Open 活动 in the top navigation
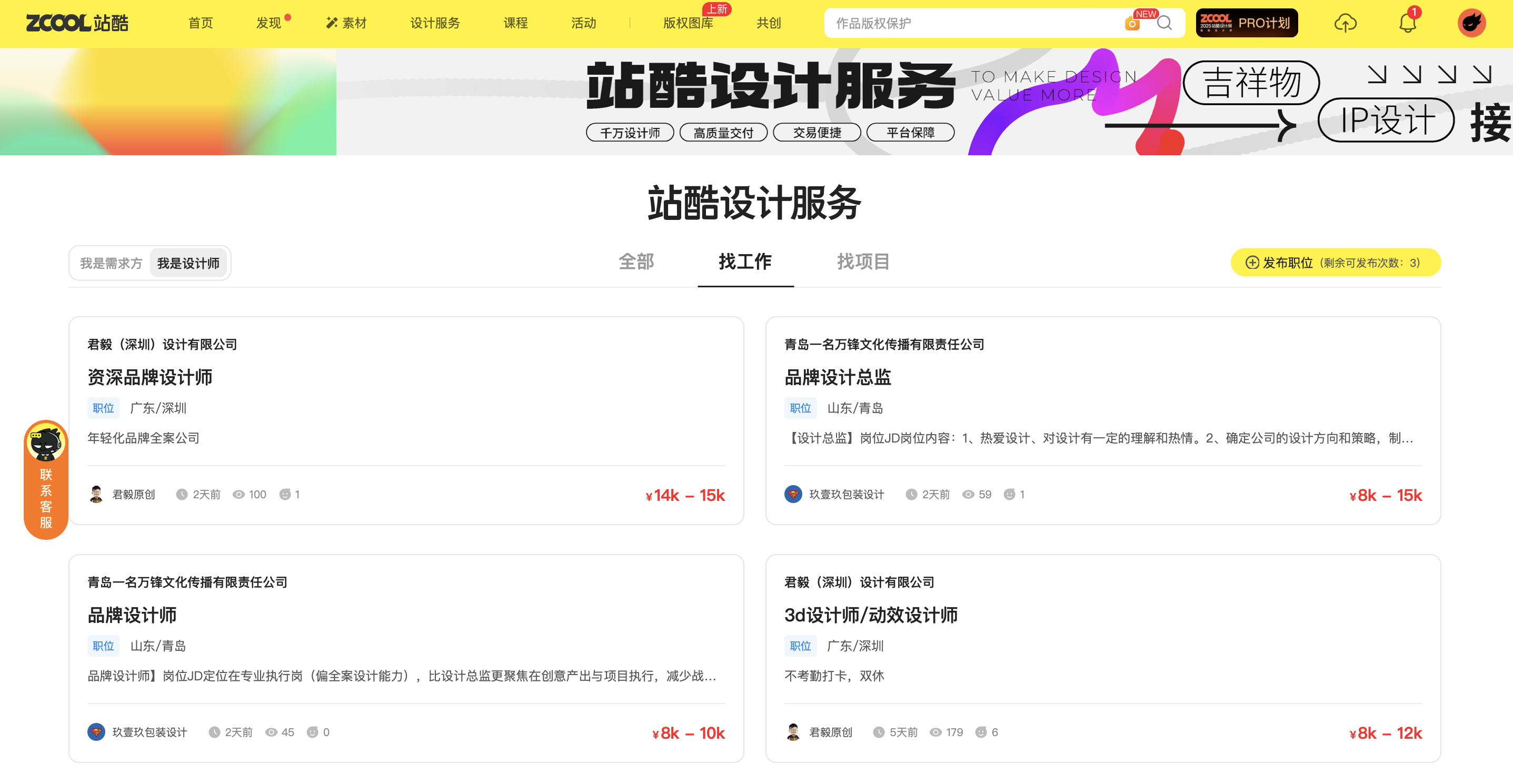 click(583, 23)
